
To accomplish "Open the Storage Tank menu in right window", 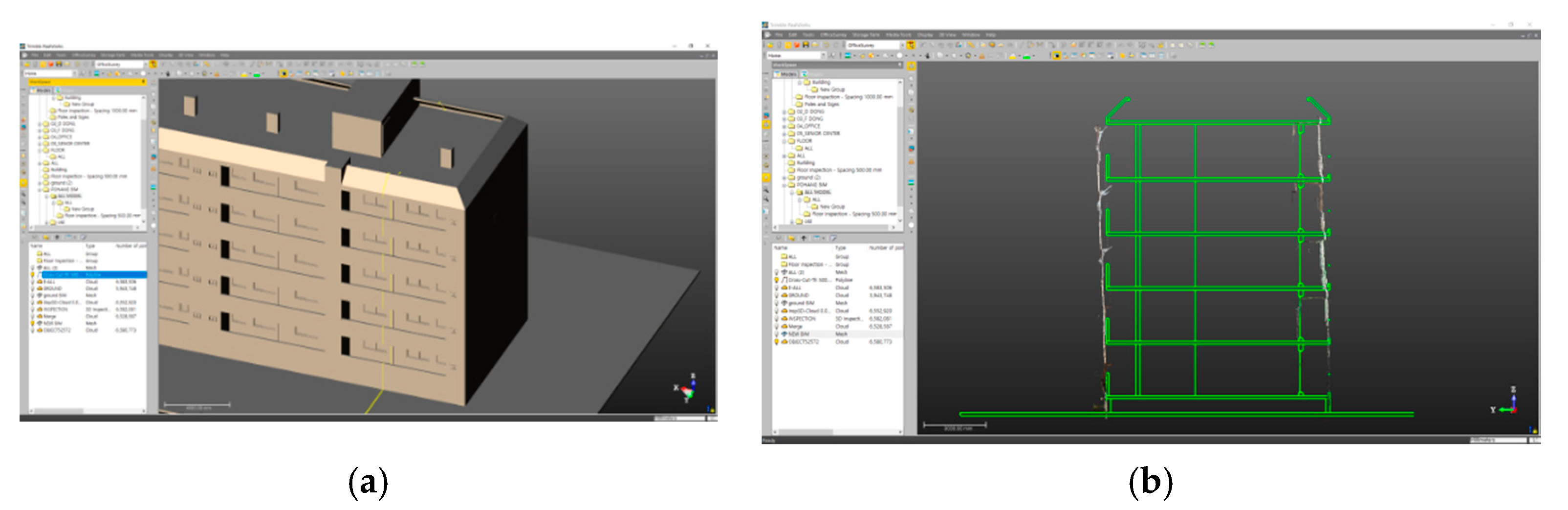I will point(865,35).
